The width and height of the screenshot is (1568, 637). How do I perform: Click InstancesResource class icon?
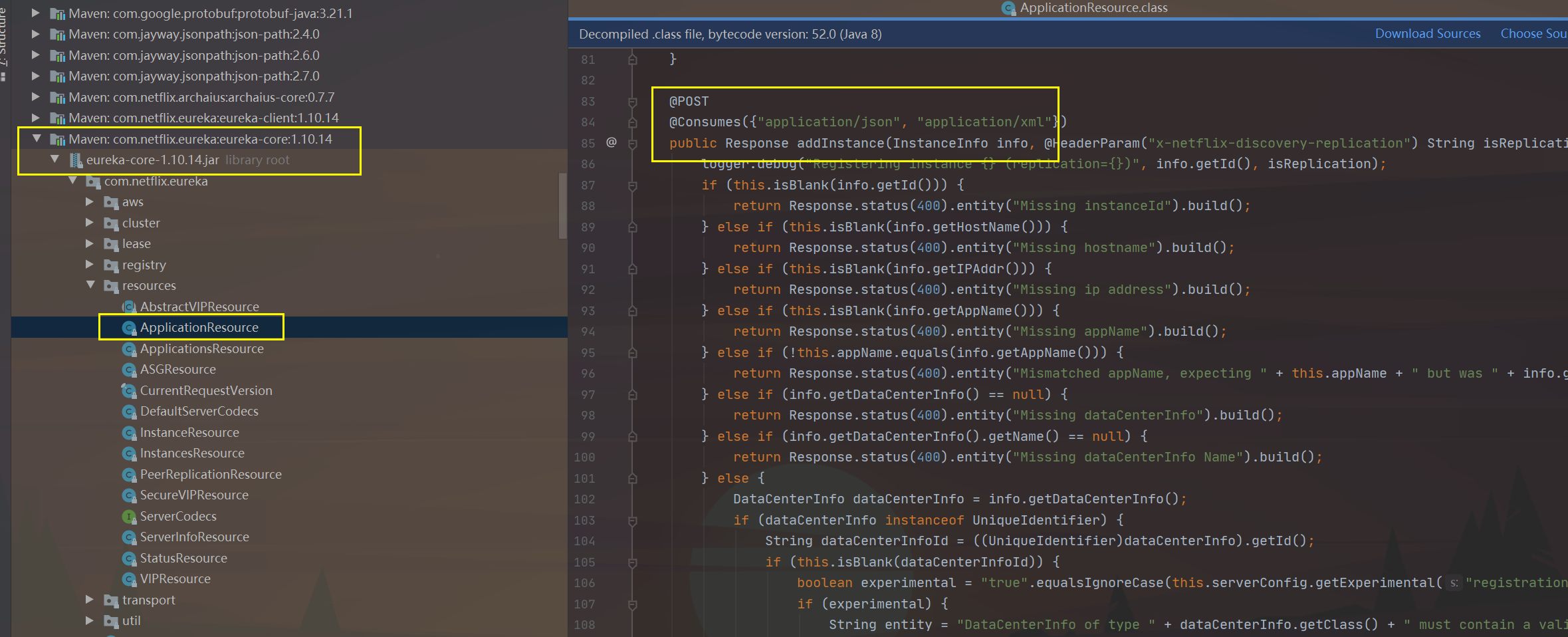point(129,453)
